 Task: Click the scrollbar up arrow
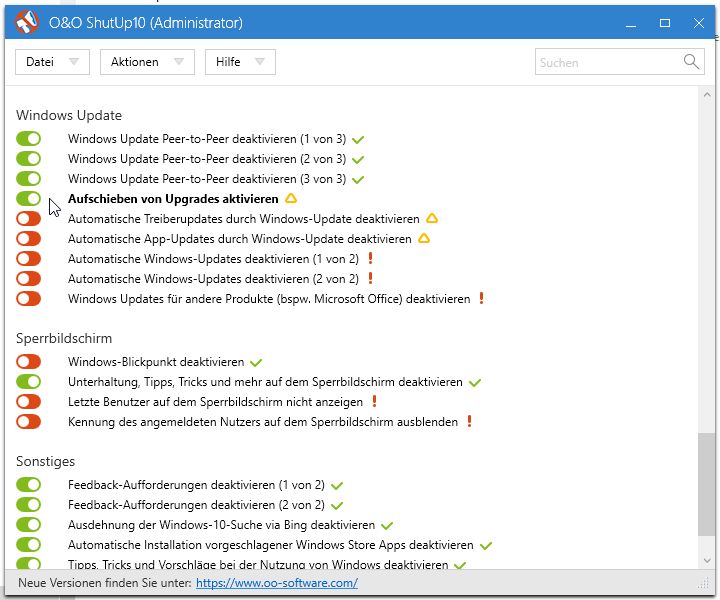(x=707, y=95)
